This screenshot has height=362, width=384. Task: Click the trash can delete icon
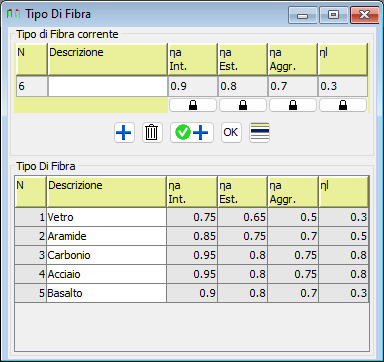coord(152,133)
